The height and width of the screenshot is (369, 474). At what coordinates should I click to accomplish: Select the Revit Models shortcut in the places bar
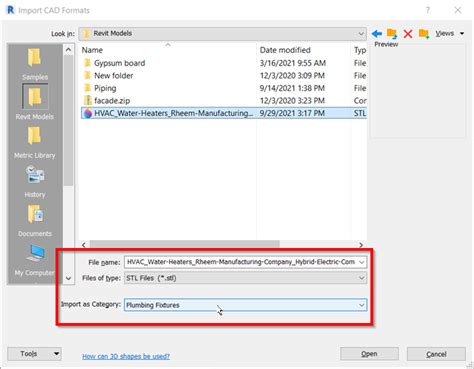tap(35, 102)
